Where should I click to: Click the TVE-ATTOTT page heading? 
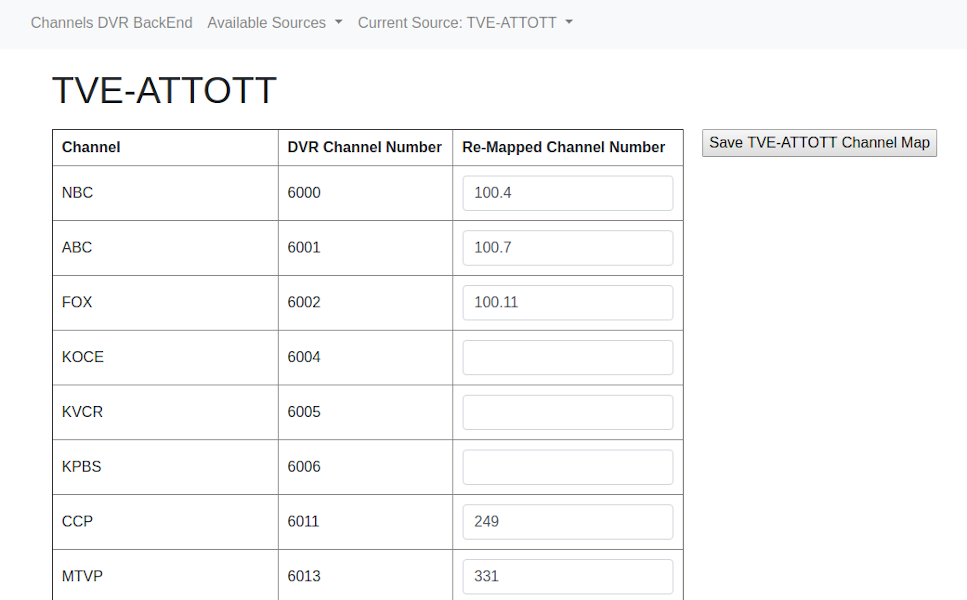164,91
